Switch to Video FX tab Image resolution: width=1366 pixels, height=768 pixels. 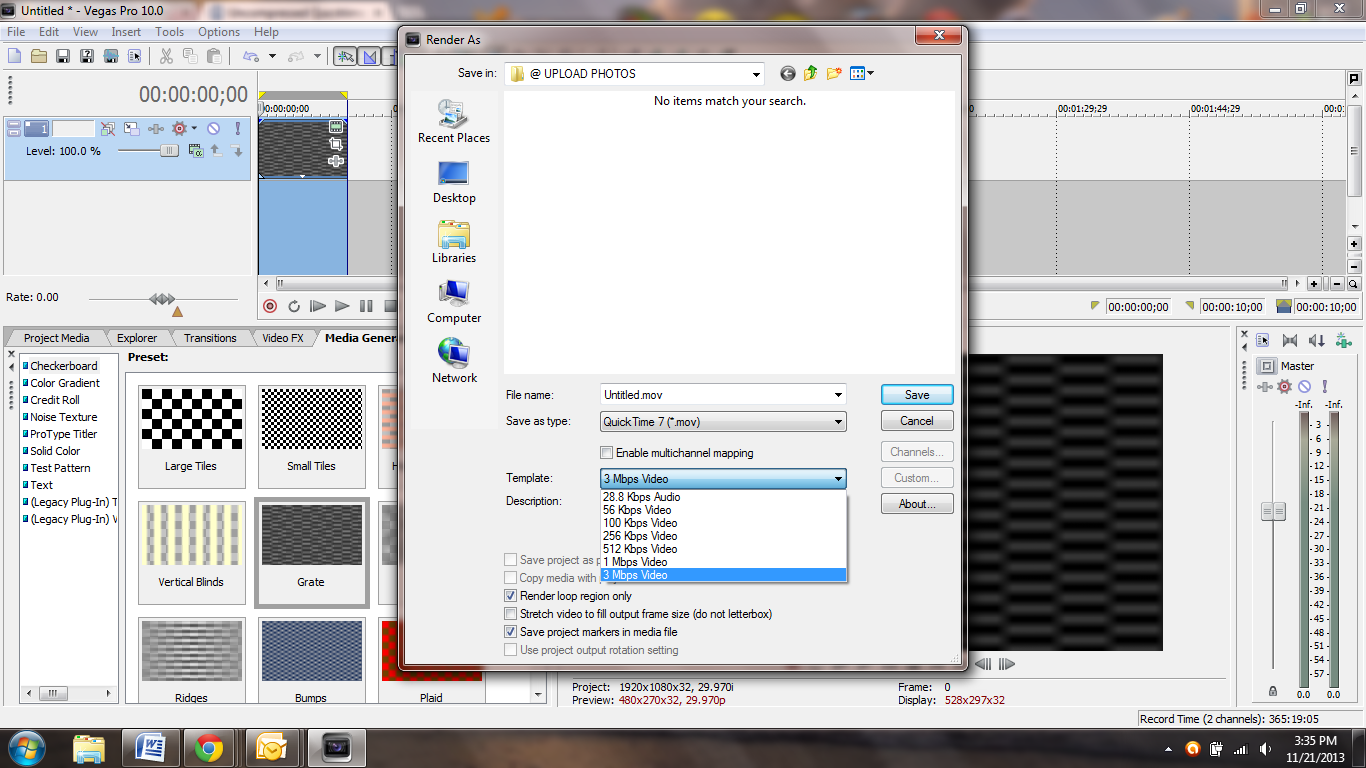282,338
